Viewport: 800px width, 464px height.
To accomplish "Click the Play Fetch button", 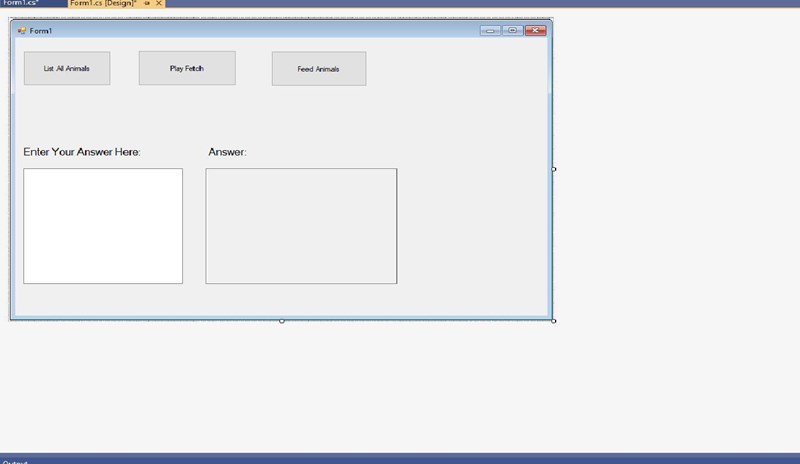I will 187,69.
